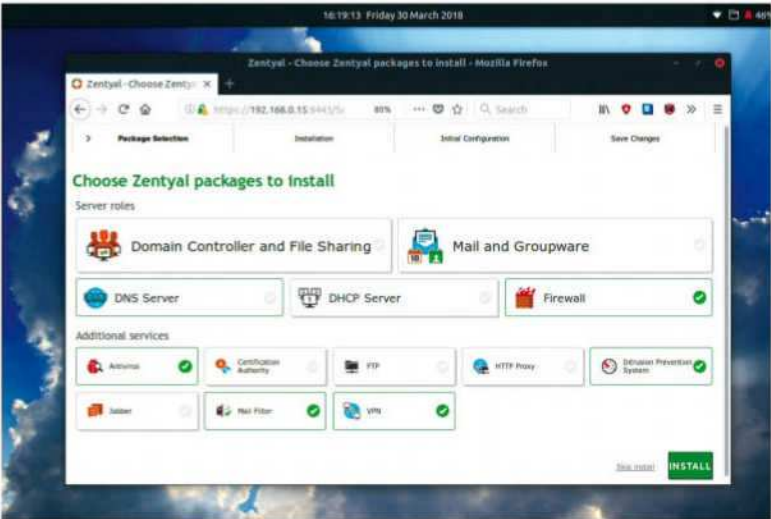Open the Library icon in toolbar
The width and height of the screenshot is (771, 519).
(x=604, y=109)
